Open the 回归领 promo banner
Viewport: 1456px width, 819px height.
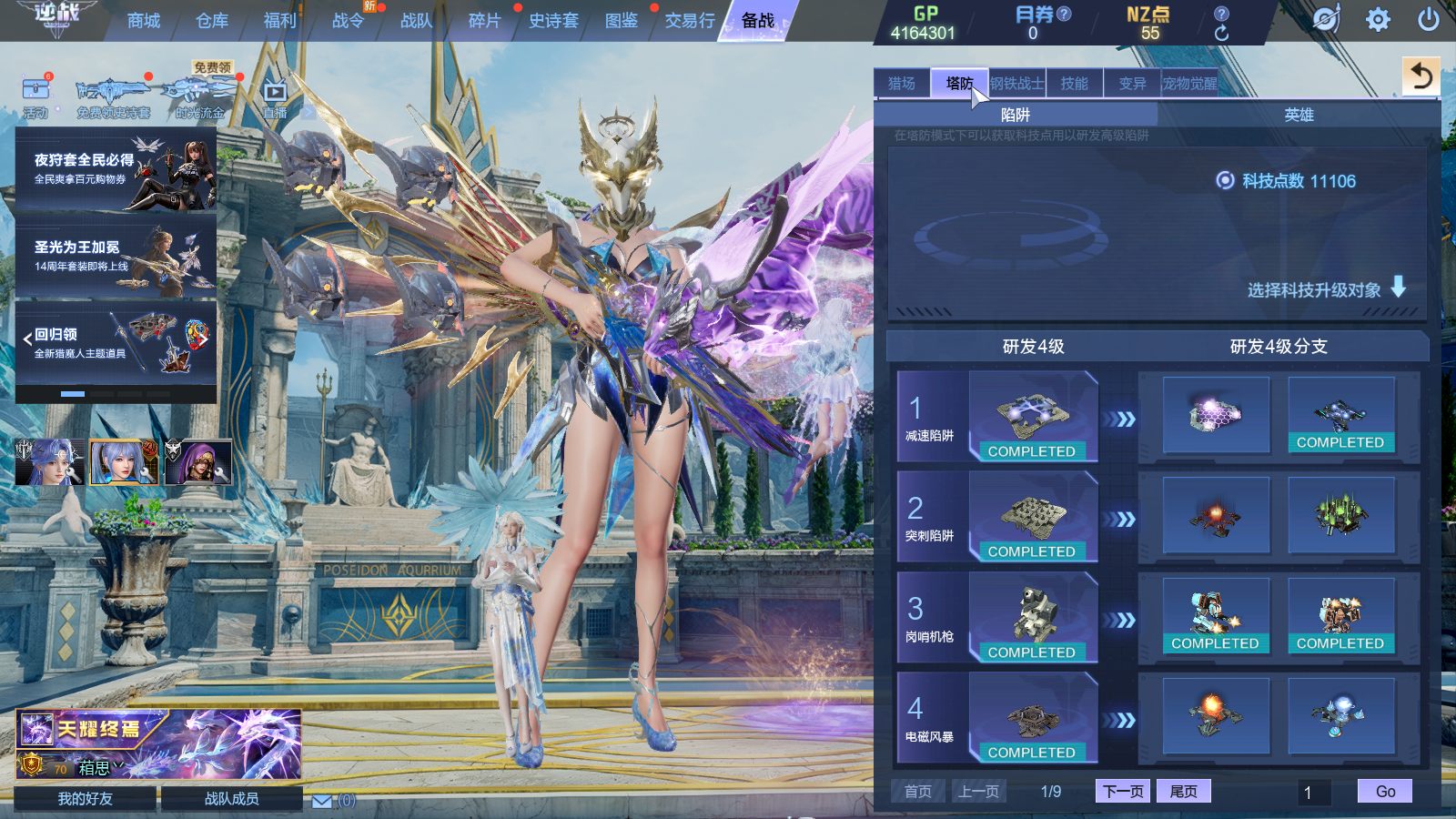point(116,344)
